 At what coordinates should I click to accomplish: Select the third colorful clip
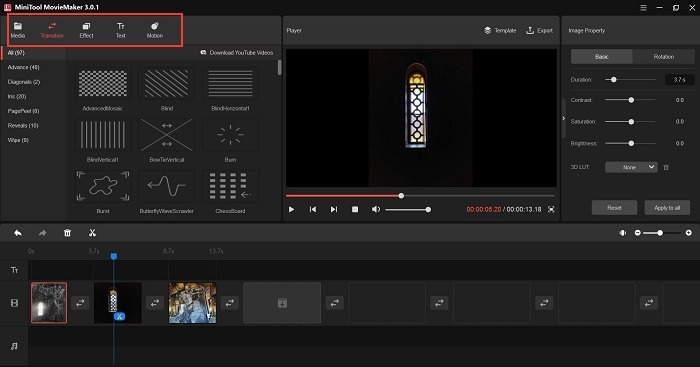(x=192, y=303)
